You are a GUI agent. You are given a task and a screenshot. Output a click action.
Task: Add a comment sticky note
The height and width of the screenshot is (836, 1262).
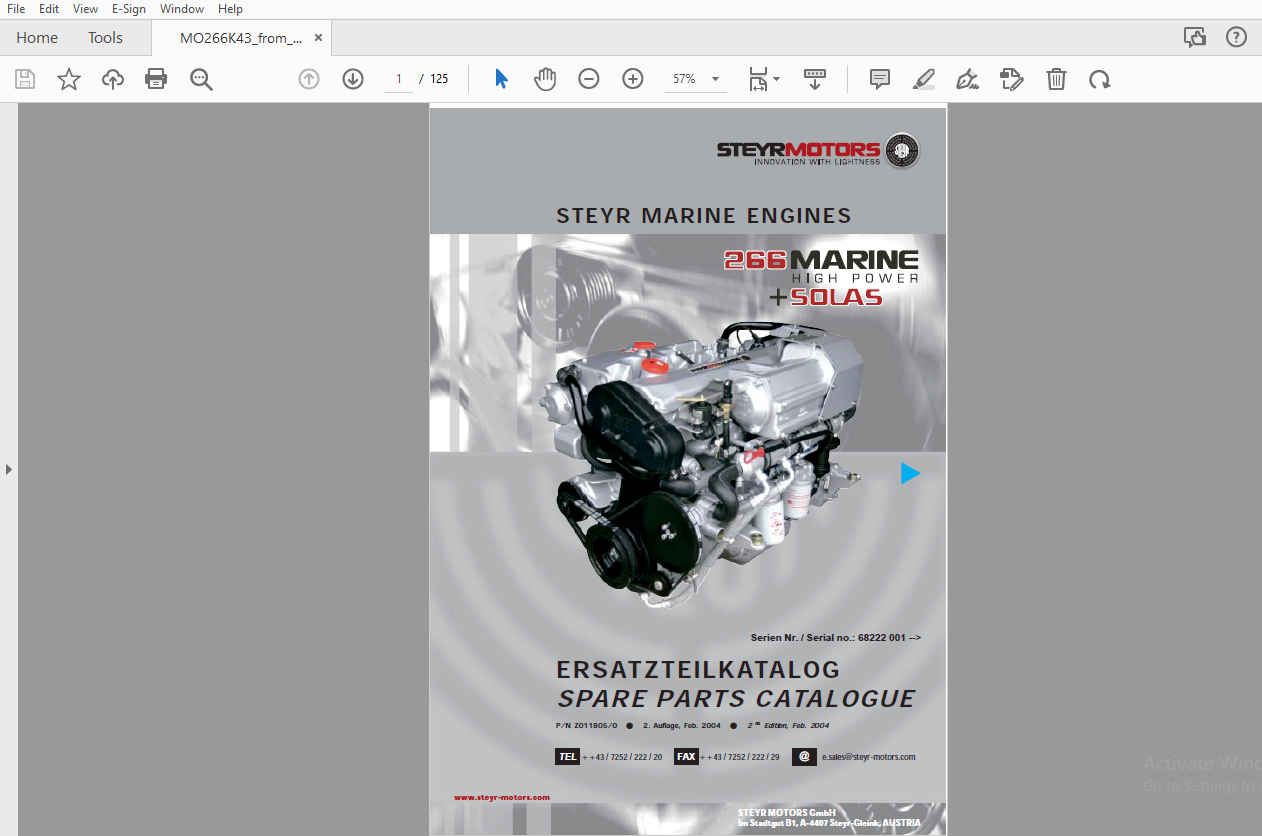click(x=880, y=79)
